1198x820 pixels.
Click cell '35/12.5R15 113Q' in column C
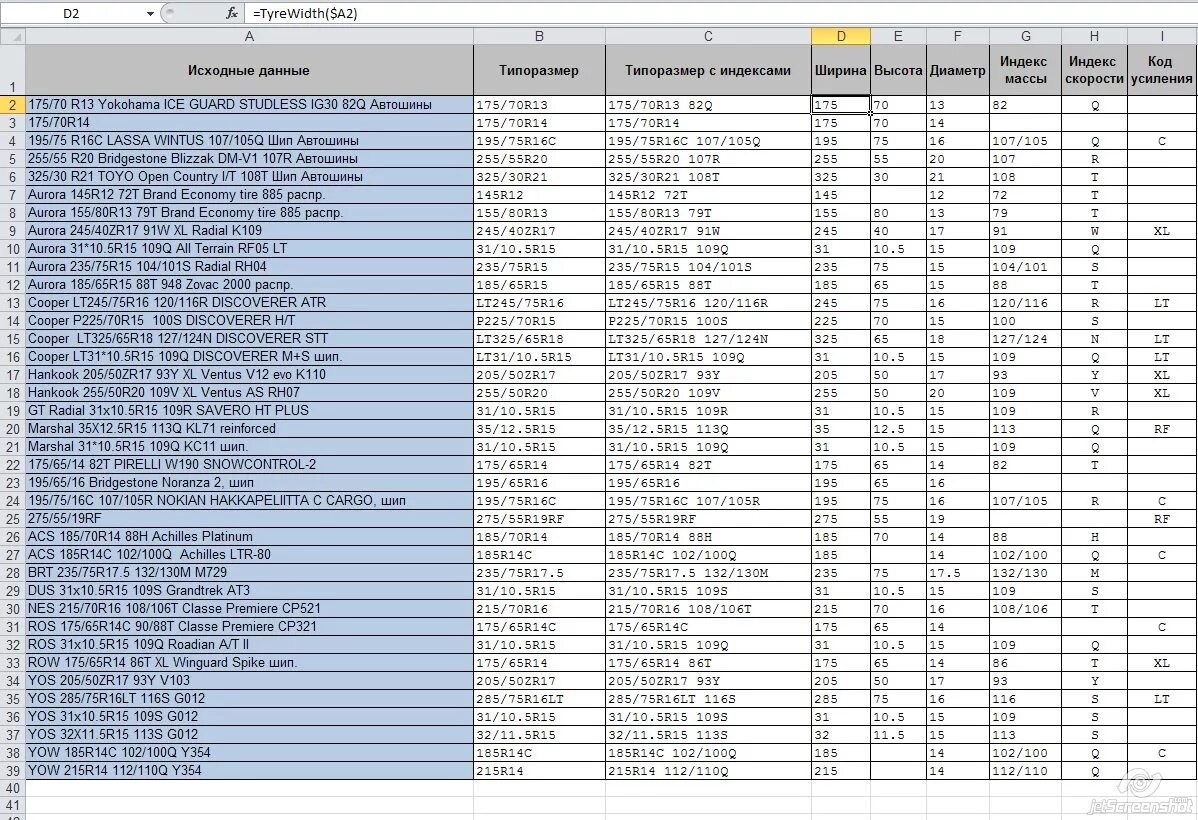coord(708,429)
